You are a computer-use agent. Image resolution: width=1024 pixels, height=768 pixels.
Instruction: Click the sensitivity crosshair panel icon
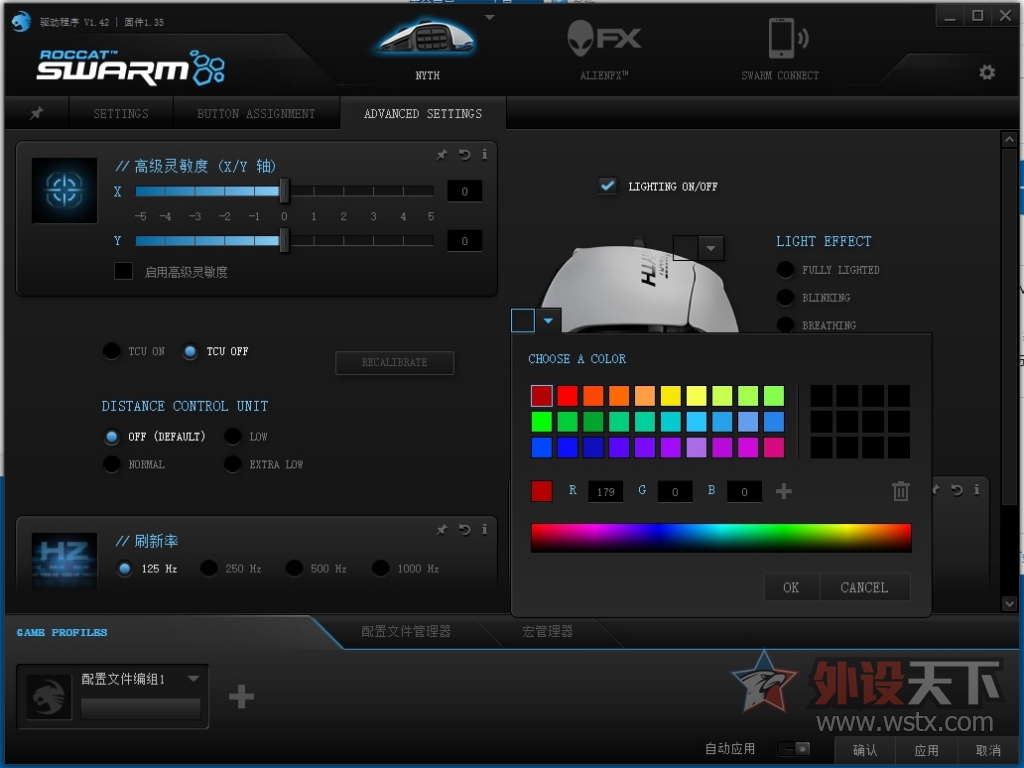(64, 190)
